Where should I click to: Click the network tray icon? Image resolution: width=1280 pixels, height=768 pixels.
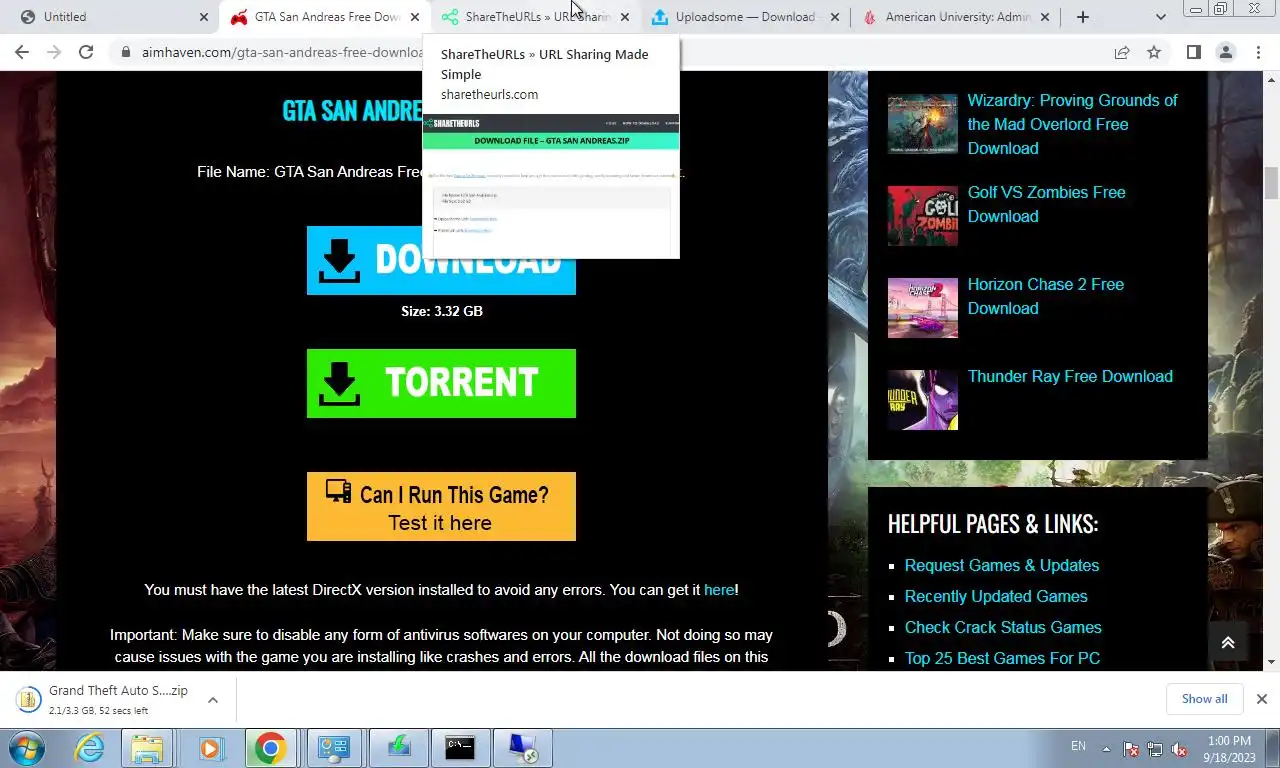tap(1155, 748)
